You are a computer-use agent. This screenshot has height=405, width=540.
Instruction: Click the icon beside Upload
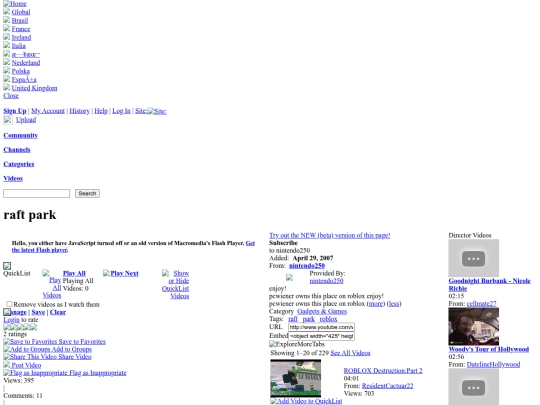(8, 120)
